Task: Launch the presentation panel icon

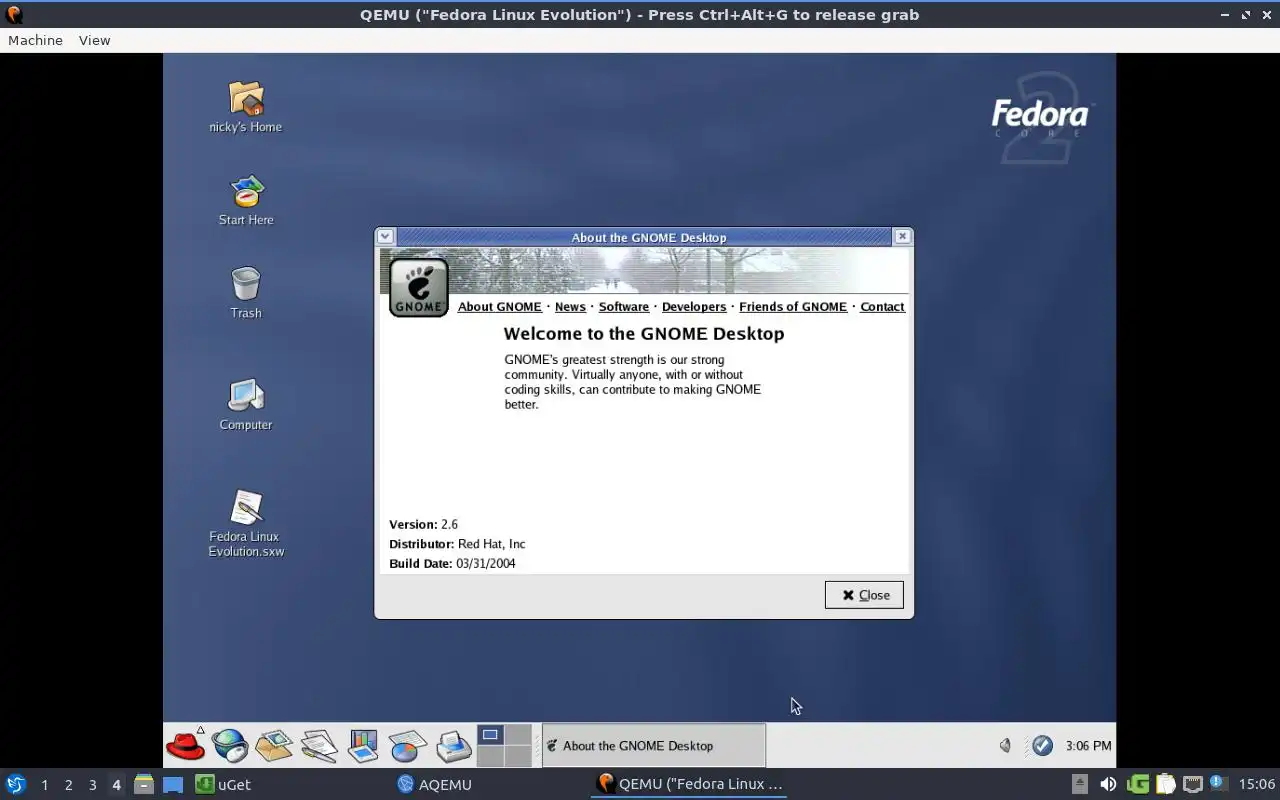Action: tap(363, 746)
